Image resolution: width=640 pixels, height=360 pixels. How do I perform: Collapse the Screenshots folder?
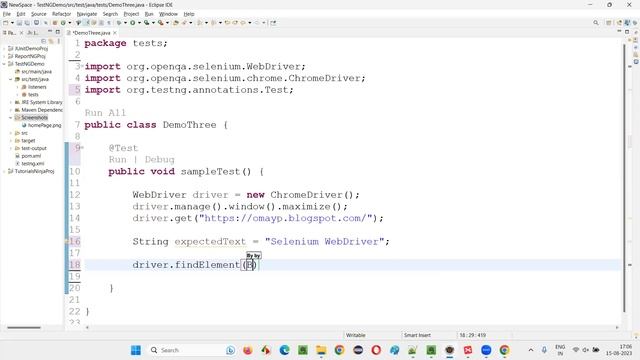(x=11, y=118)
